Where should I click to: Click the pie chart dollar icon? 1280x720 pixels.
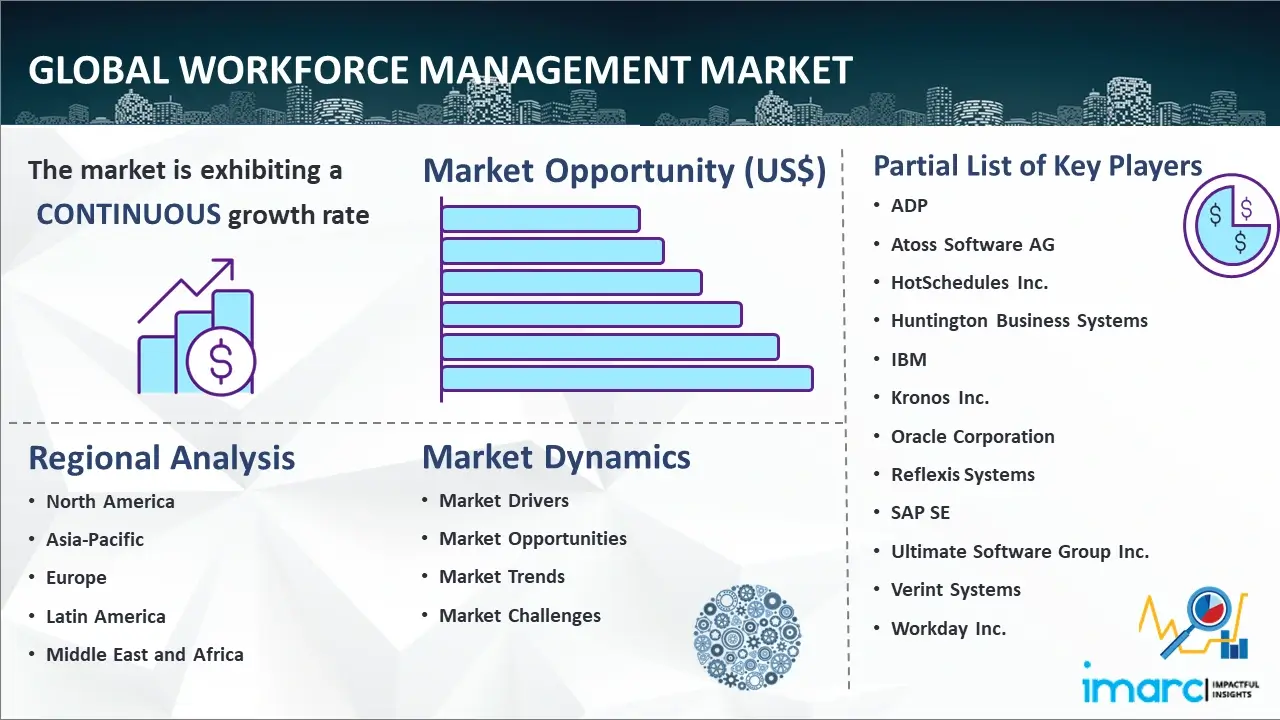pos(1230,226)
